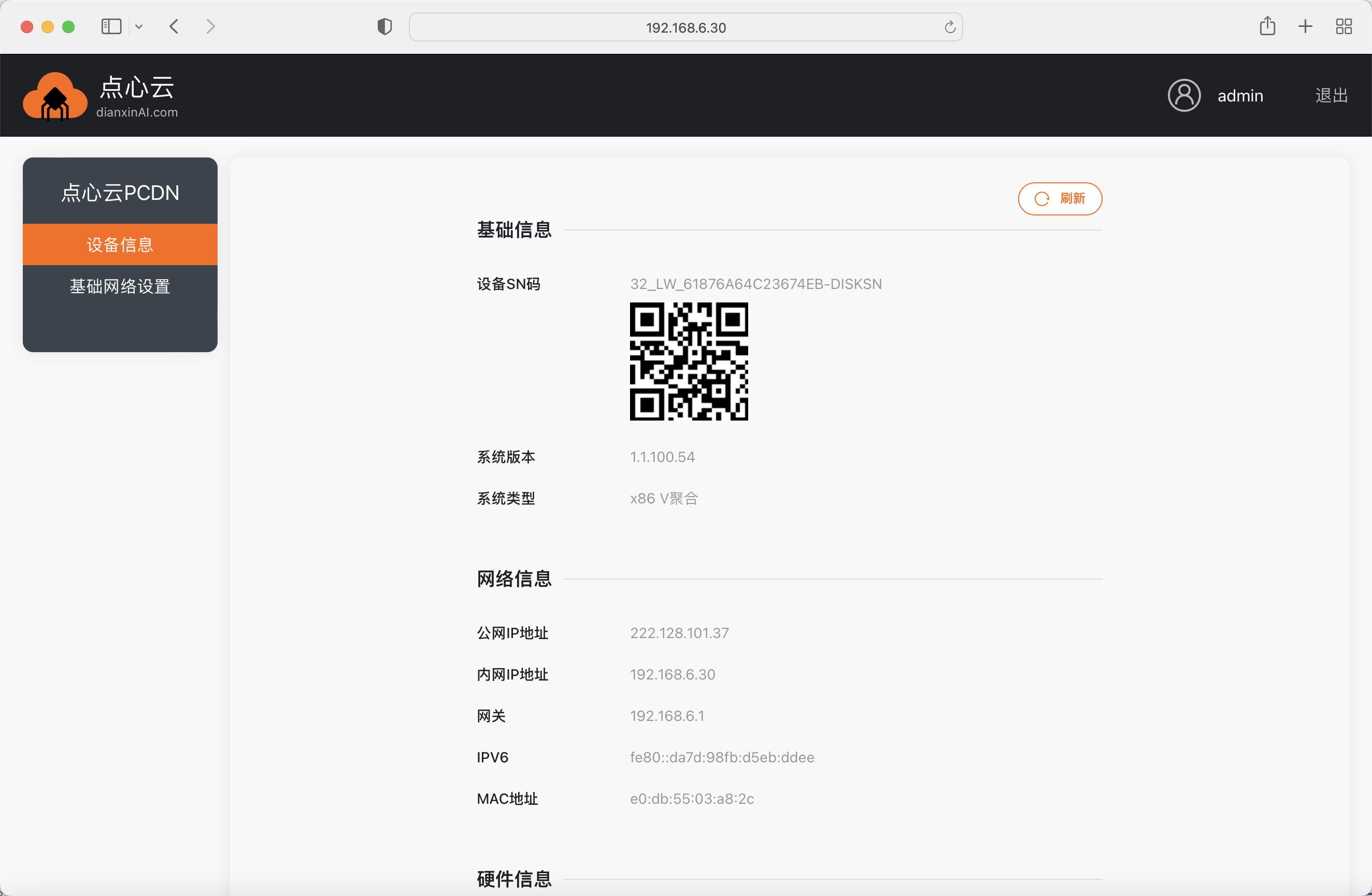The image size is (1372, 896).
Task: Click the dianxinAI.com text under logo
Action: (x=137, y=112)
